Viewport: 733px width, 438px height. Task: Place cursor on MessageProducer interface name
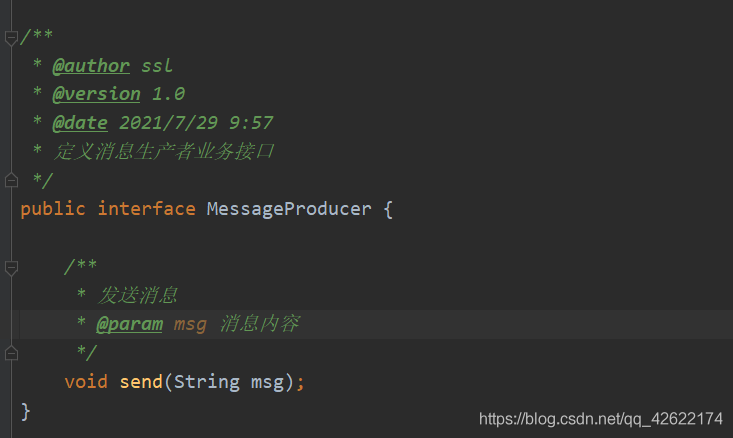coord(288,209)
